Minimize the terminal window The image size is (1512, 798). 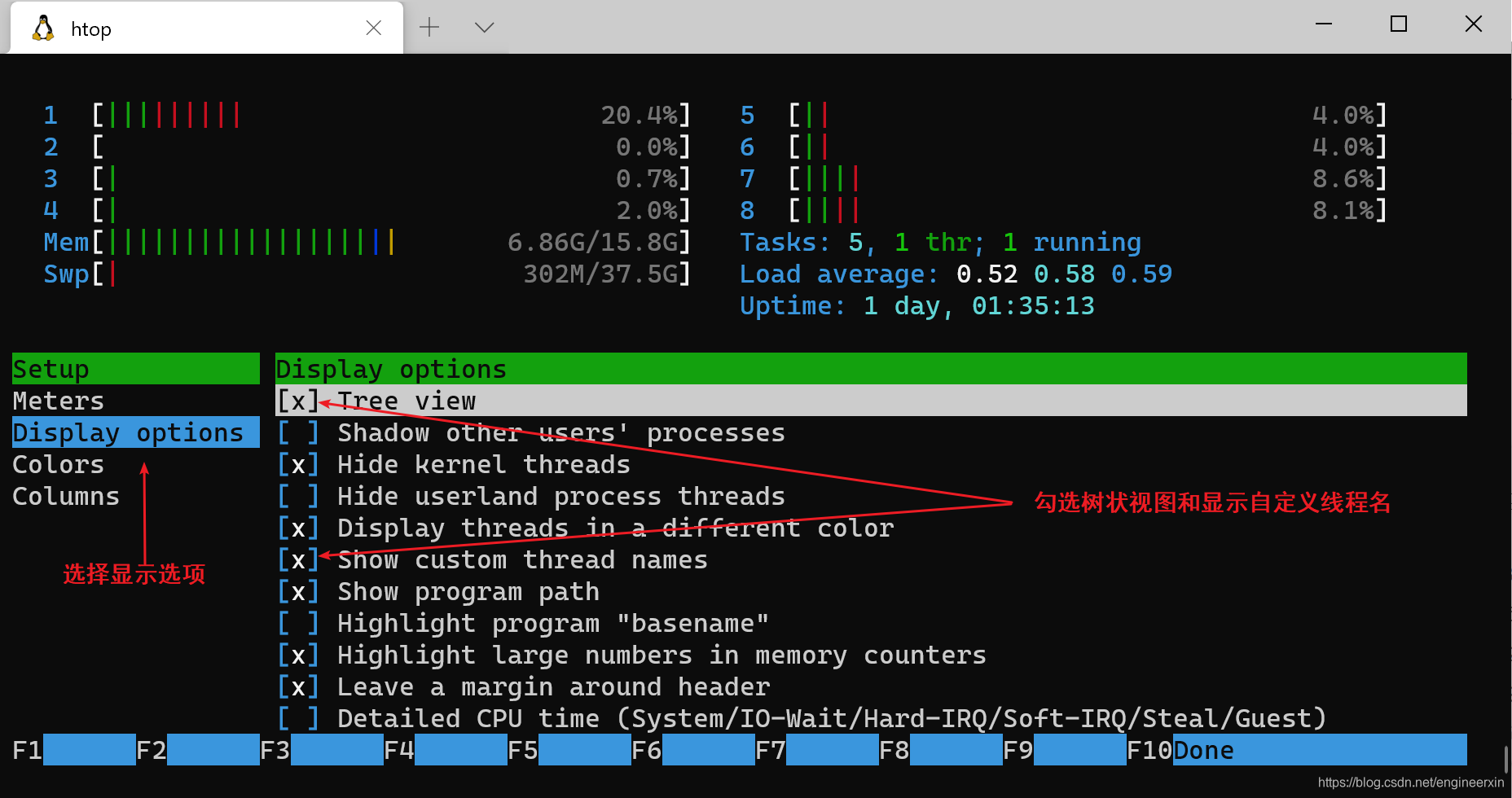[1324, 24]
